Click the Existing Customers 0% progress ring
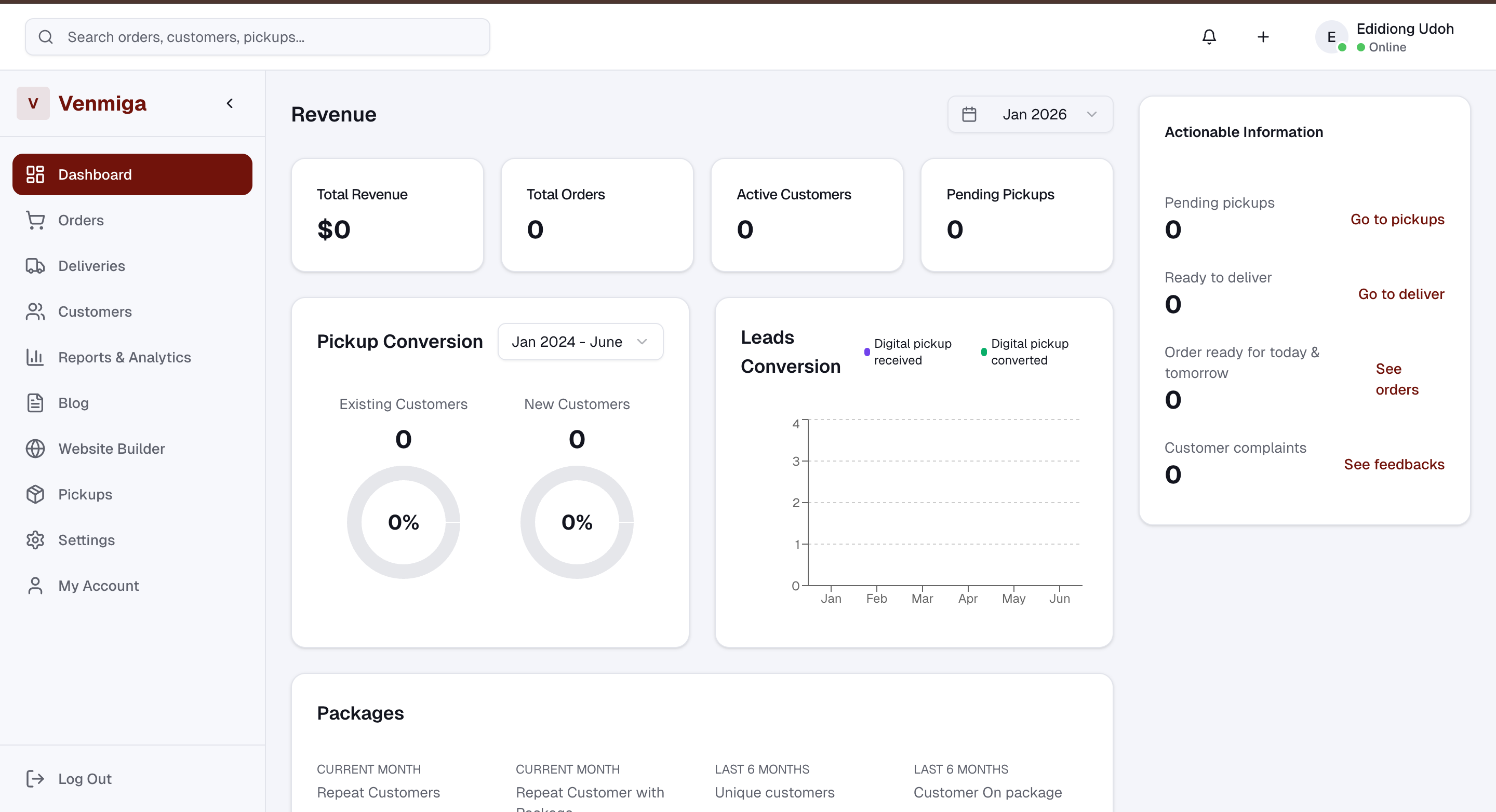 click(403, 522)
